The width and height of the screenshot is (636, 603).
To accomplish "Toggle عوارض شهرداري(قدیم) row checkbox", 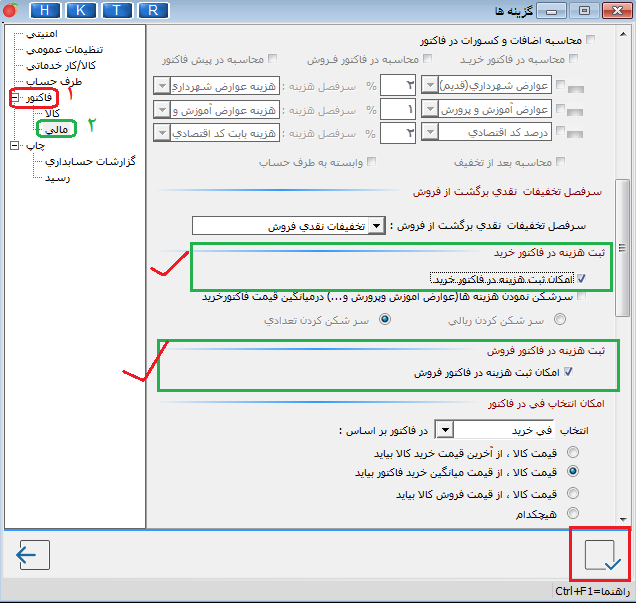I will [560, 84].
